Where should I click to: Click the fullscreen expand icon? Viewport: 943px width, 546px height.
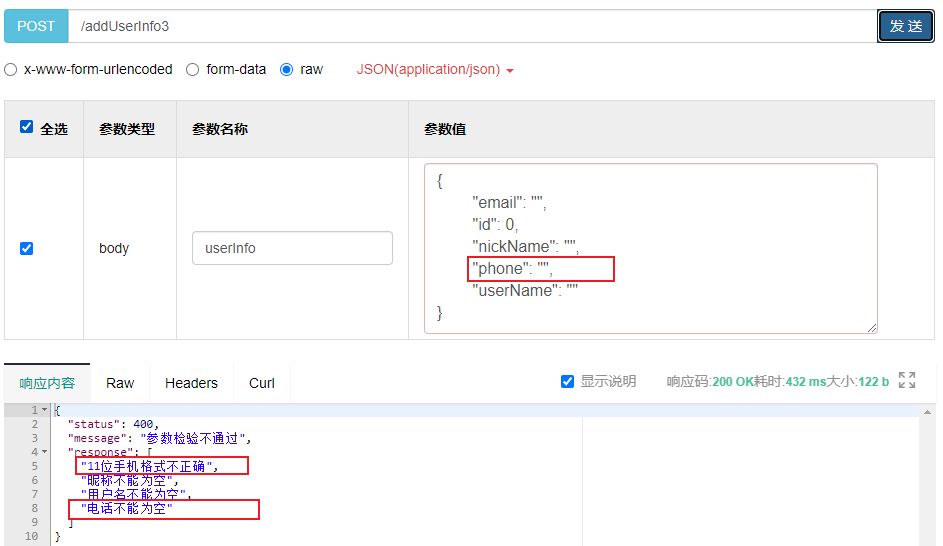click(907, 380)
